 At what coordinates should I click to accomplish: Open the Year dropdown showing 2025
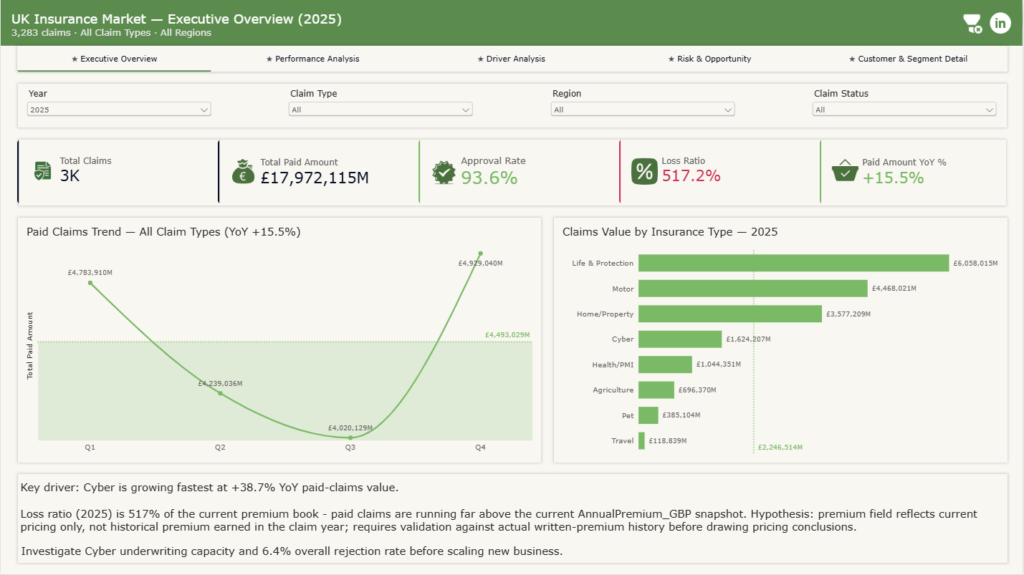pos(118,110)
